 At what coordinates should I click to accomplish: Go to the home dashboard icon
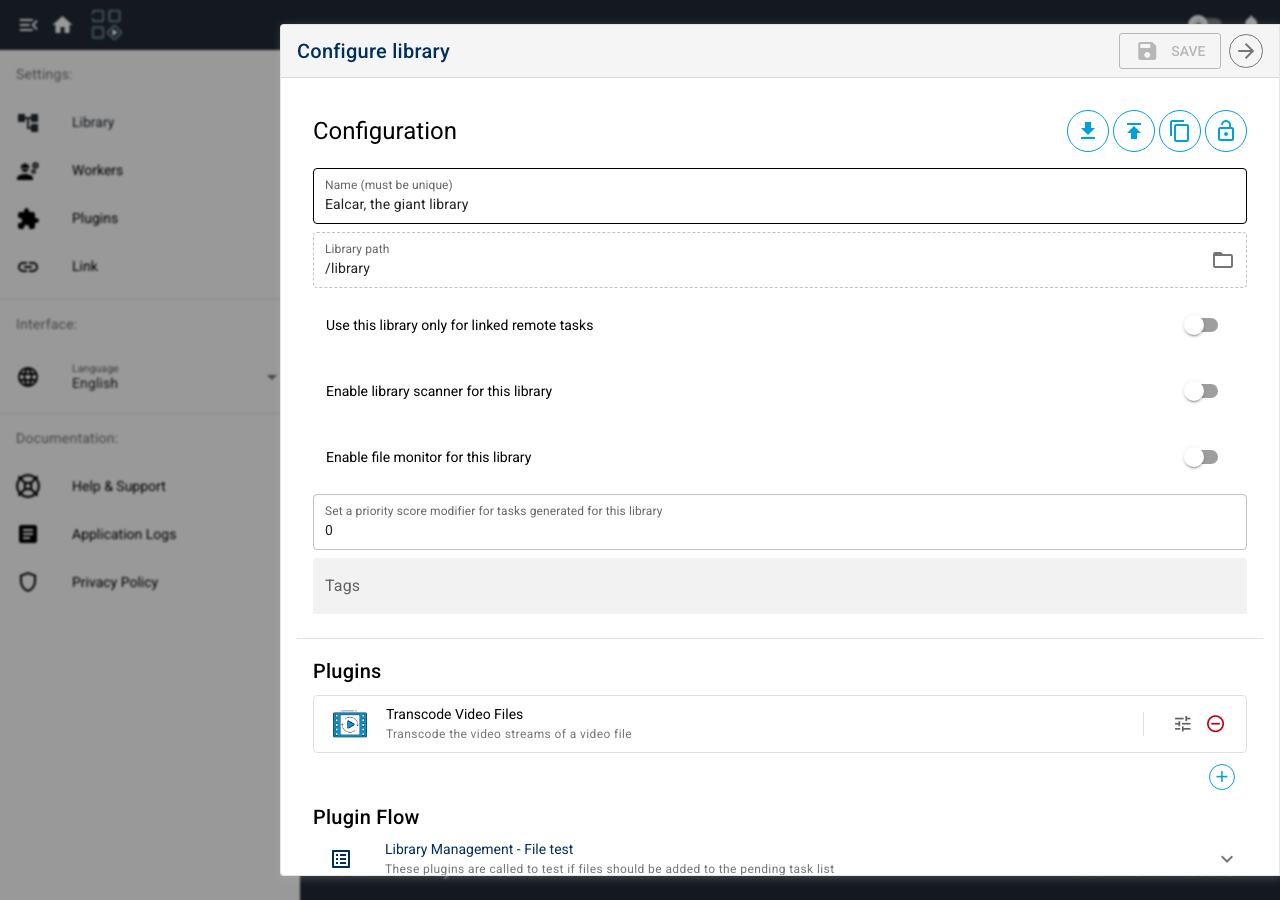(x=63, y=25)
